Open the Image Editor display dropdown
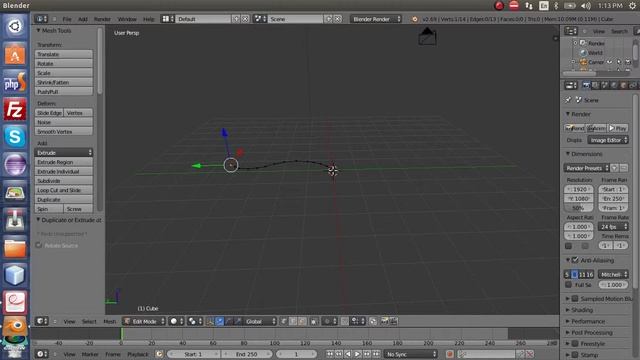This screenshot has width=640, height=360. (608, 140)
